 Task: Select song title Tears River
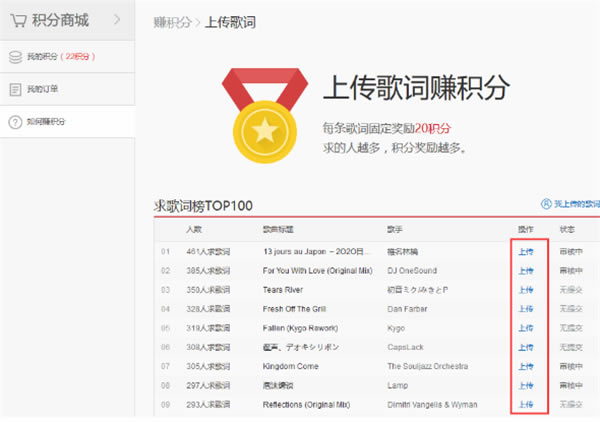pos(283,290)
